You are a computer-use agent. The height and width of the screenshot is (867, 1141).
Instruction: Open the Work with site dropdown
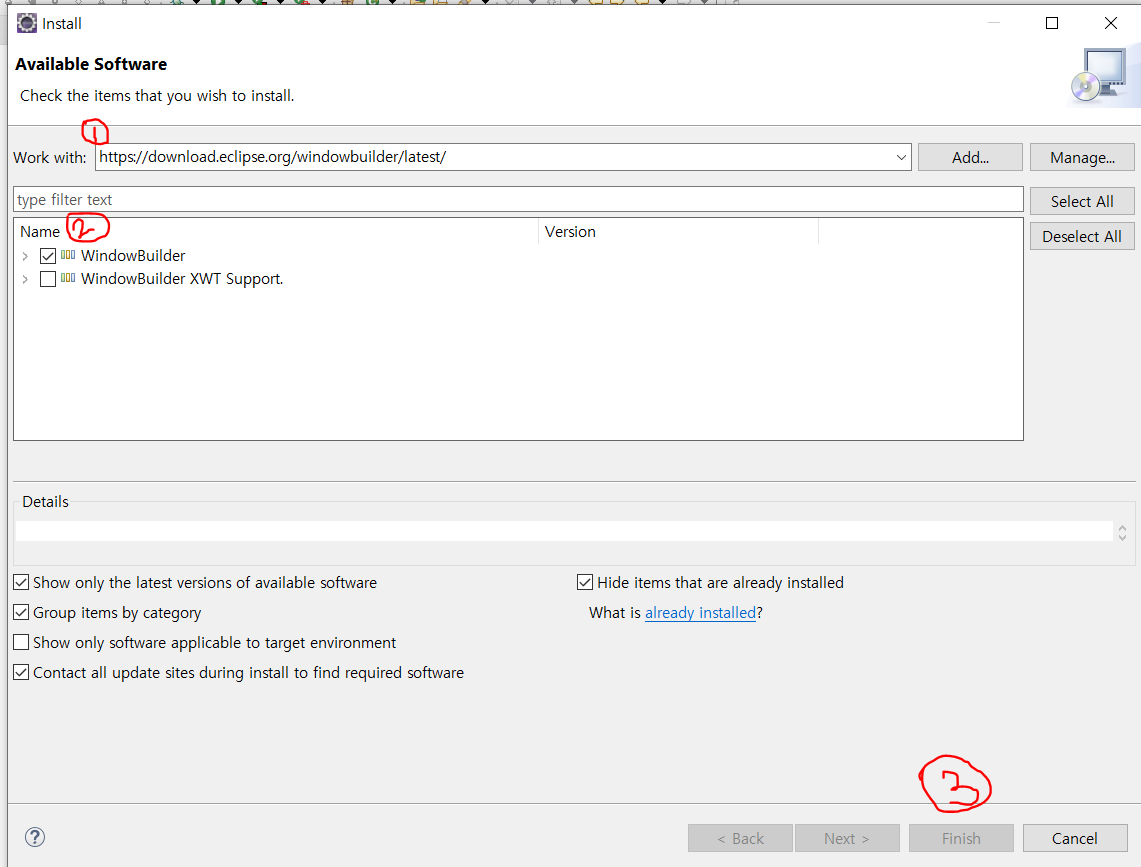click(x=901, y=157)
